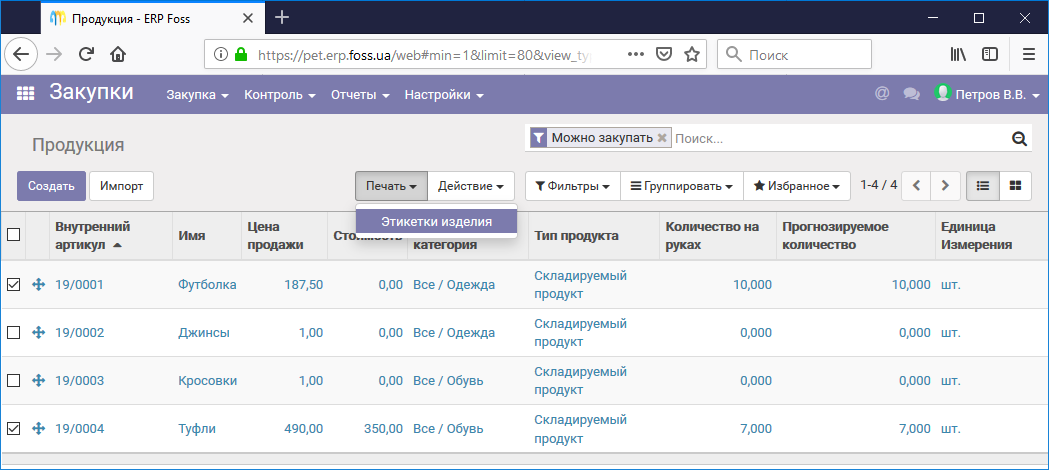Open the apps grid menu icon
1049x470 pixels.
pos(25,94)
